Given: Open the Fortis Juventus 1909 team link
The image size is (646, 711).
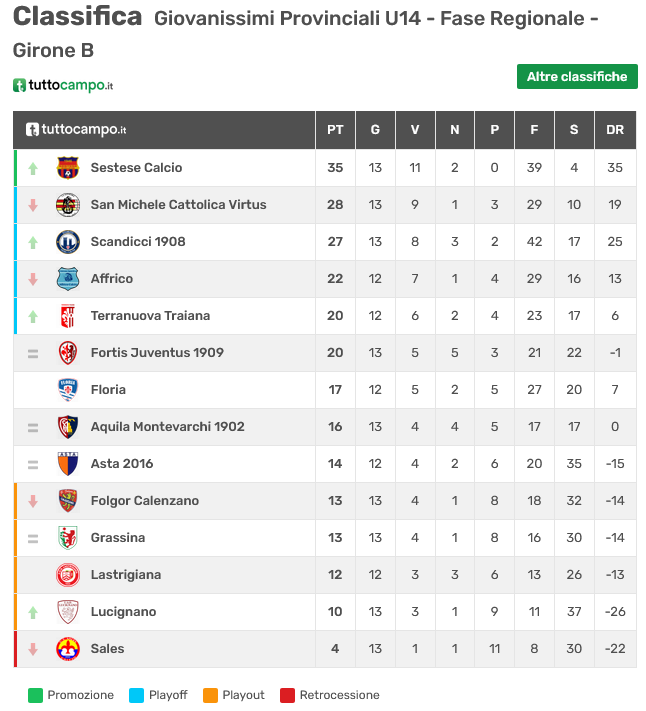Looking at the screenshot, I should tap(157, 353).
